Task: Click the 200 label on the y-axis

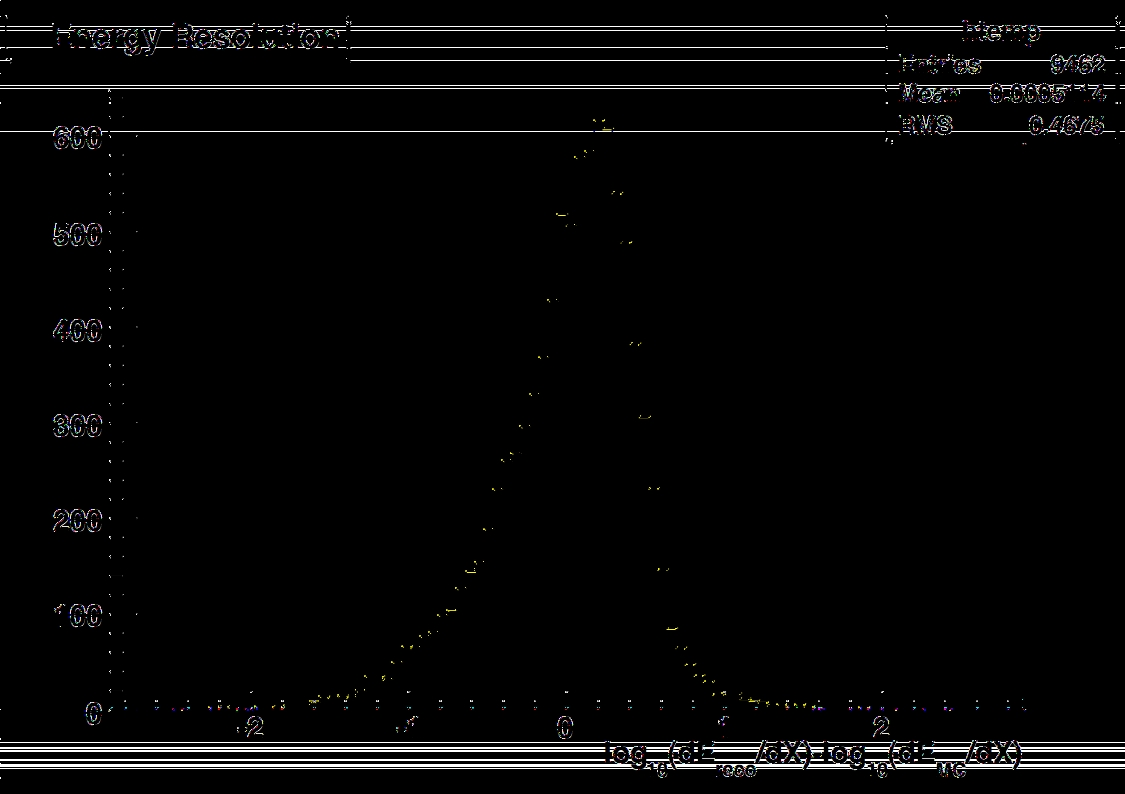Action: pyautogui.click(x=76, y=521)
